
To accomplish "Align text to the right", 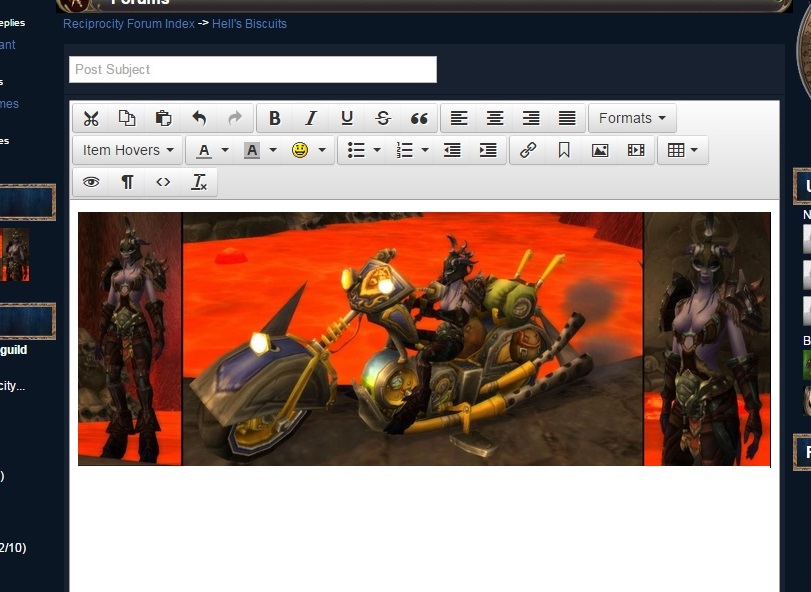I will click(531, 118).
